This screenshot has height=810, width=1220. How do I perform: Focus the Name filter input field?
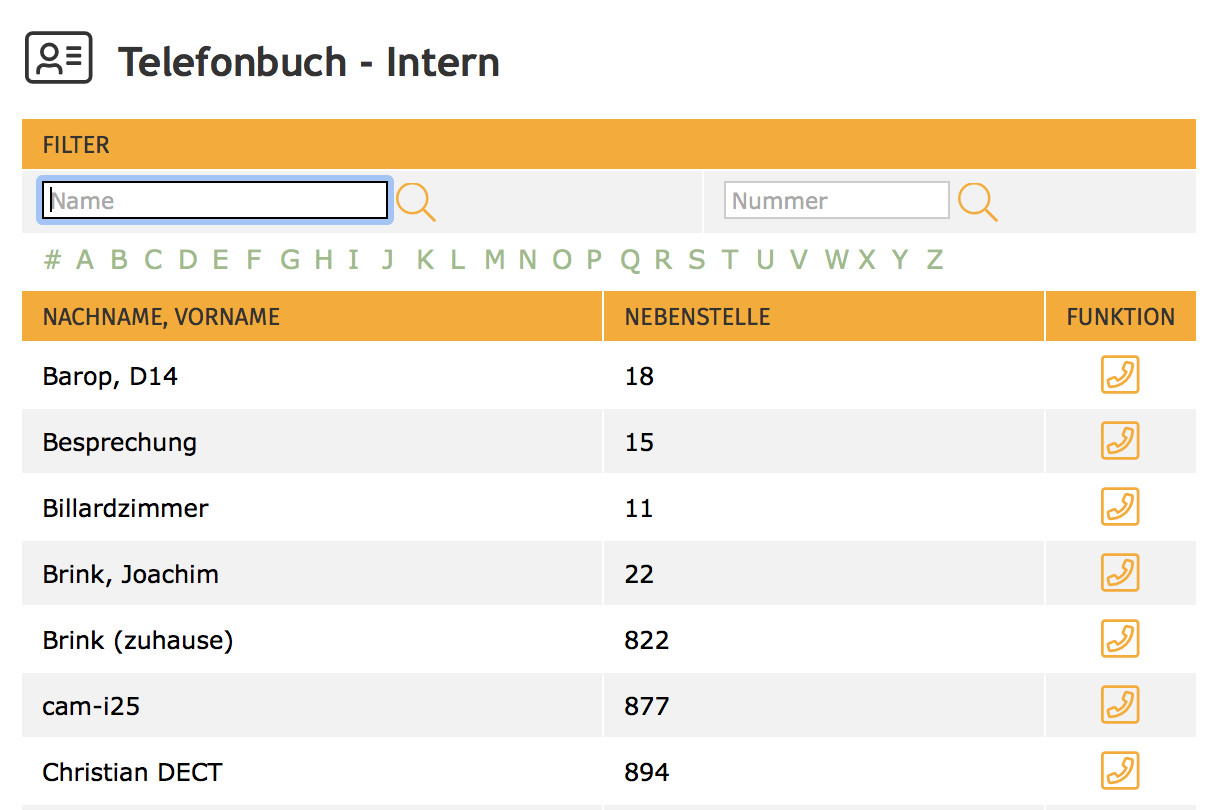coord(214,201)
